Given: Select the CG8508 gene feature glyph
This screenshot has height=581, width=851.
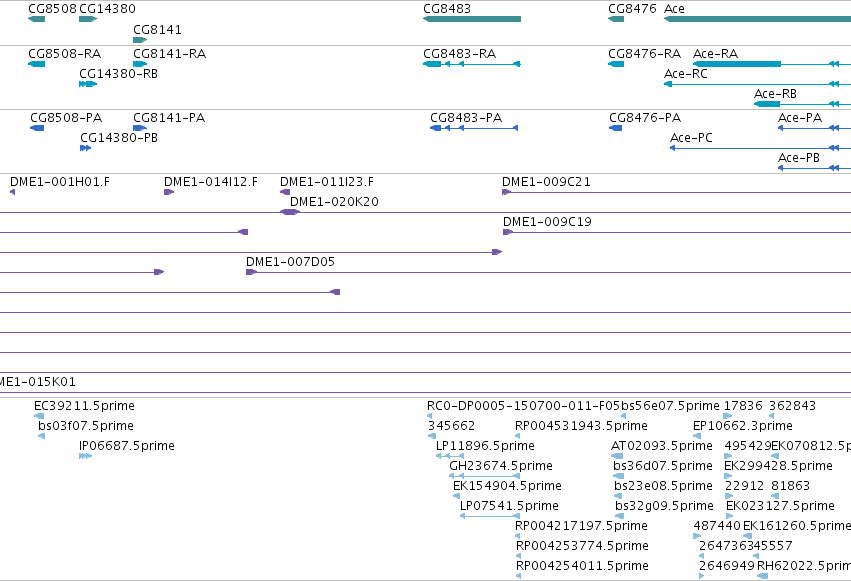Looking at the screenshot, I should [36, 19].
